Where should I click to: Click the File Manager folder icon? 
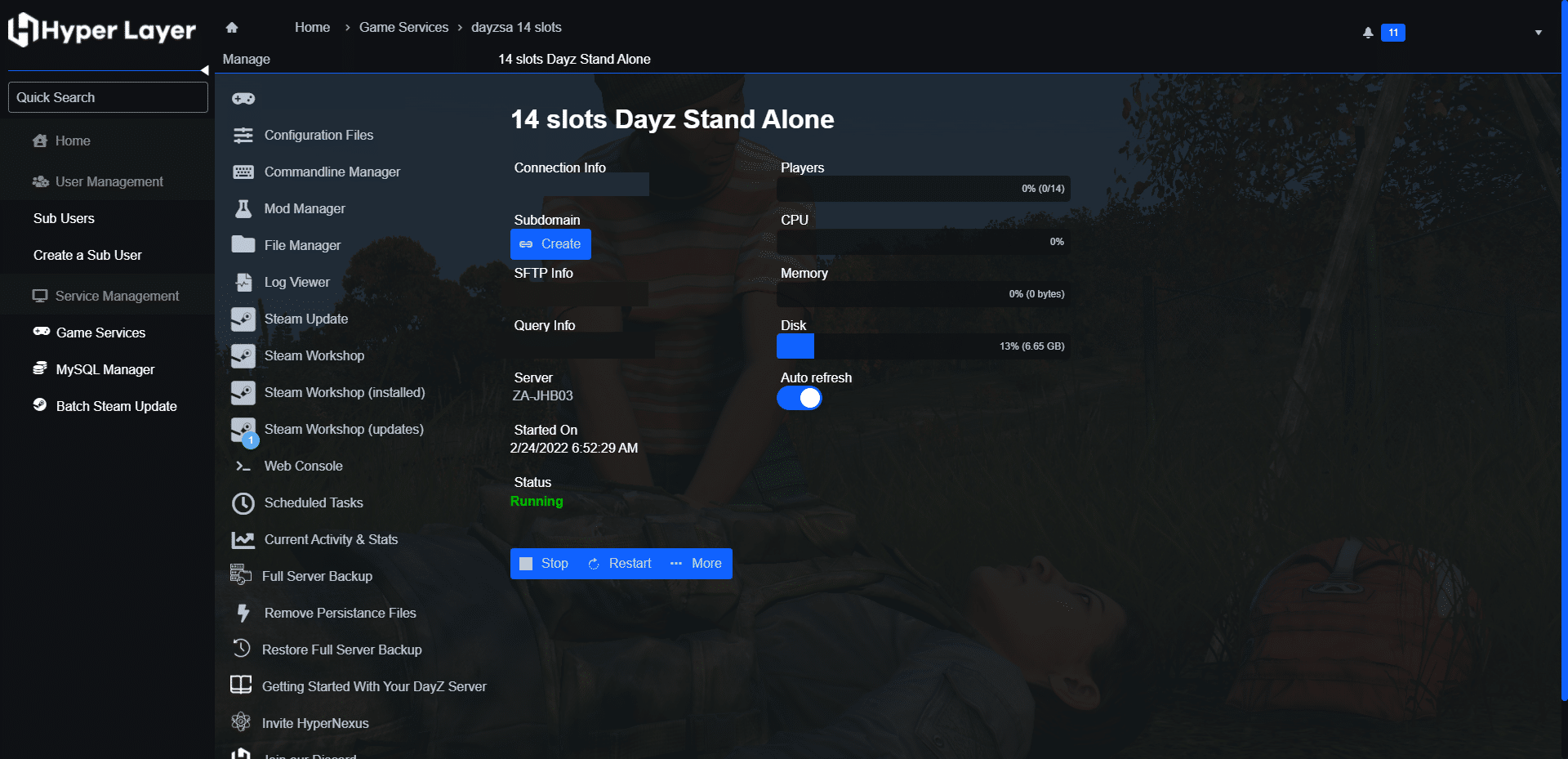click(x=243, y=245)
